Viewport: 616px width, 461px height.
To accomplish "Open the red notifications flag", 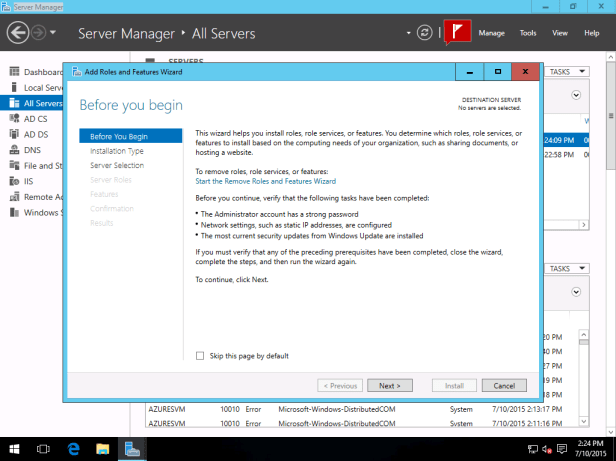I will tap(458, 32).
